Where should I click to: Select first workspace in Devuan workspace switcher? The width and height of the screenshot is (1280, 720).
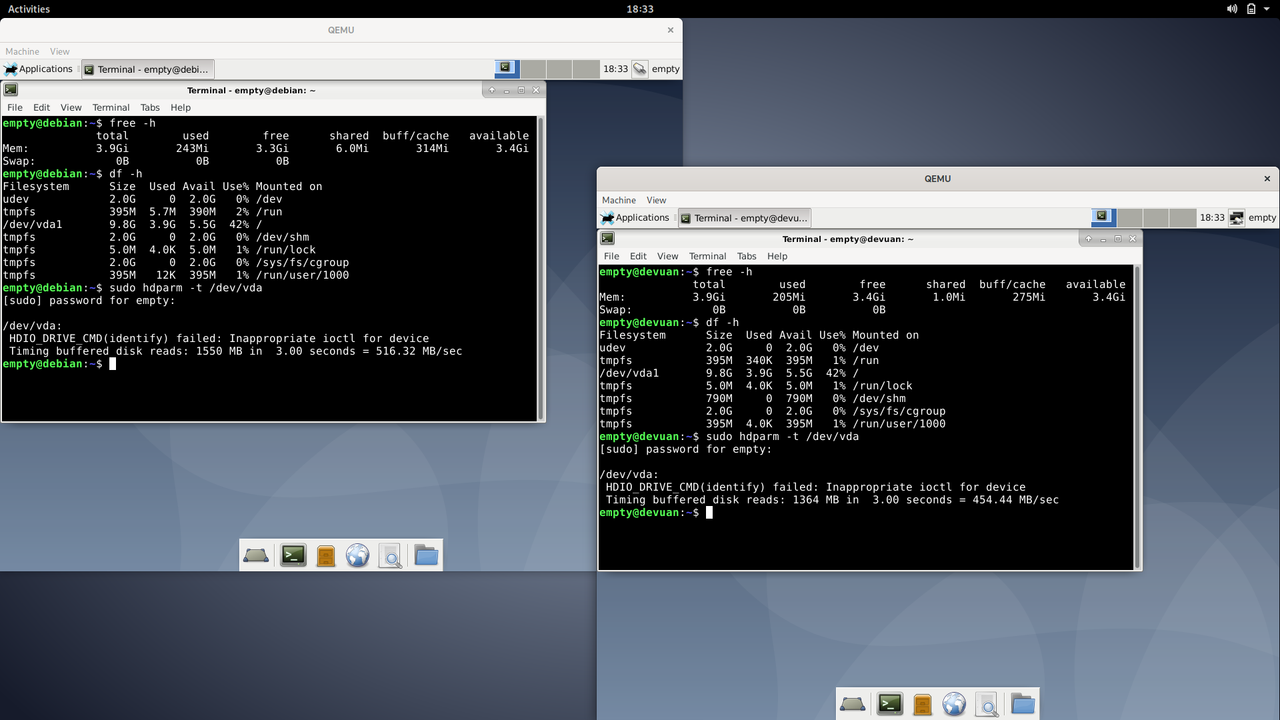pyautogui.click(x=1104, y=217)
